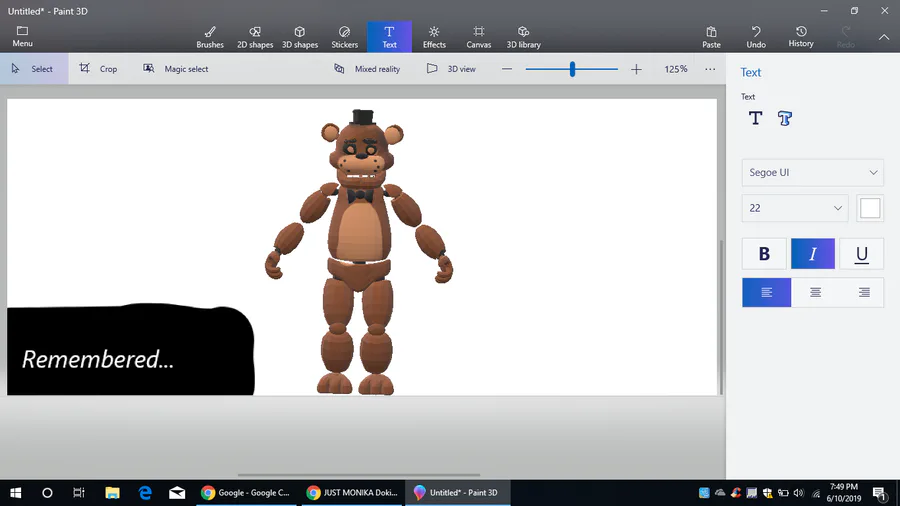Undo the last action
The height and width of the screenshot is (506, 900).
756,37
